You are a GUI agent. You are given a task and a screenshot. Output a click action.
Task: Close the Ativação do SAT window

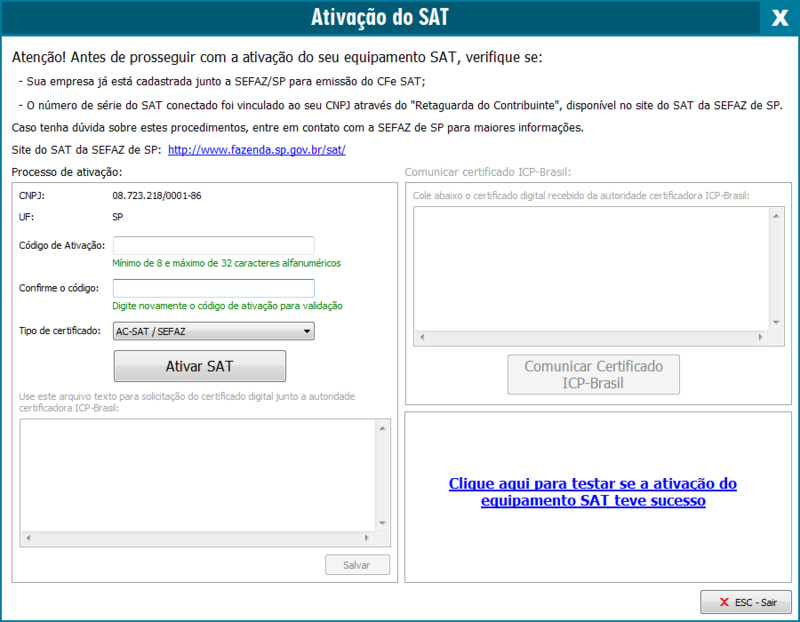[779, 17]
